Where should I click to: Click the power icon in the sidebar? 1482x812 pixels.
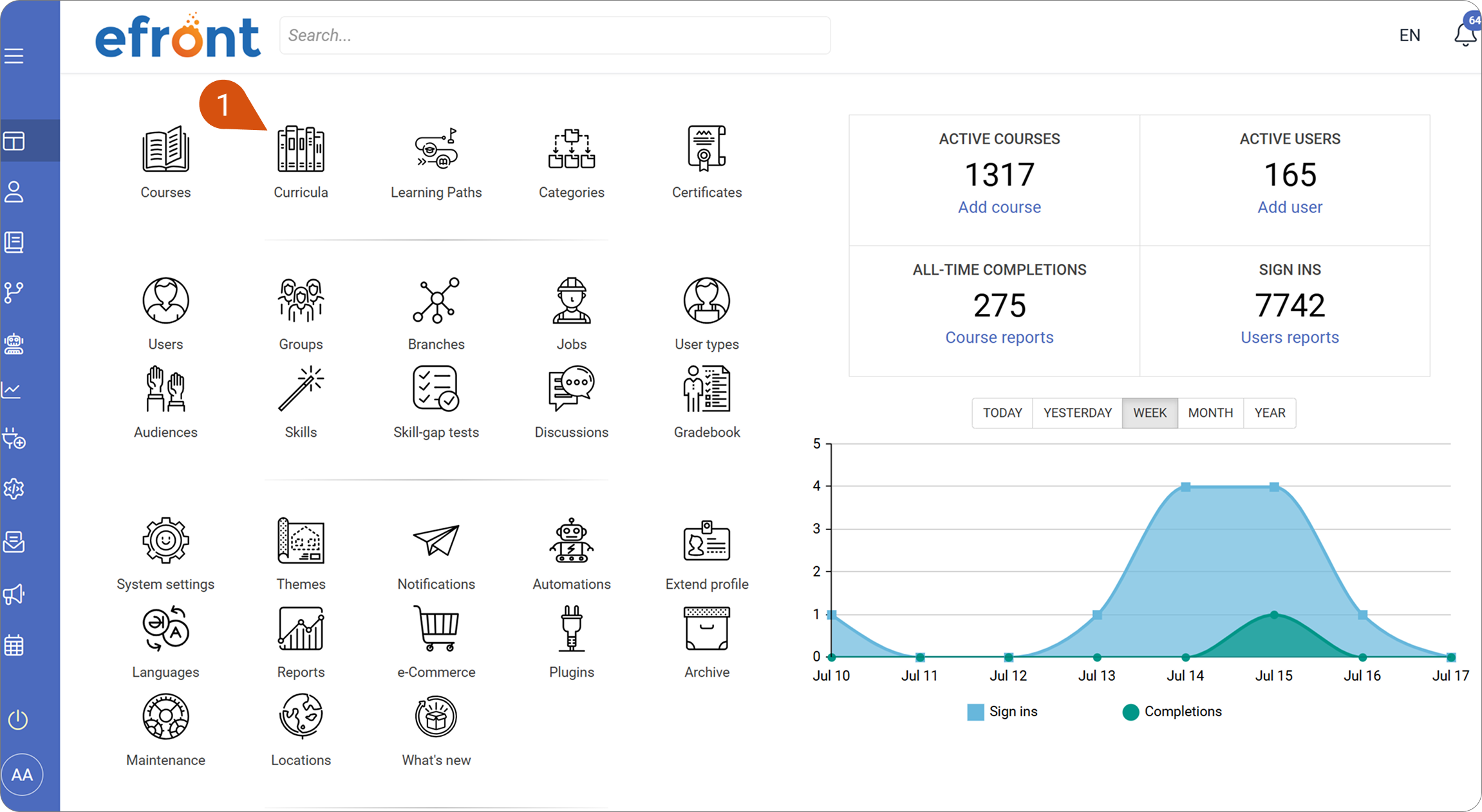pos(17,719)
